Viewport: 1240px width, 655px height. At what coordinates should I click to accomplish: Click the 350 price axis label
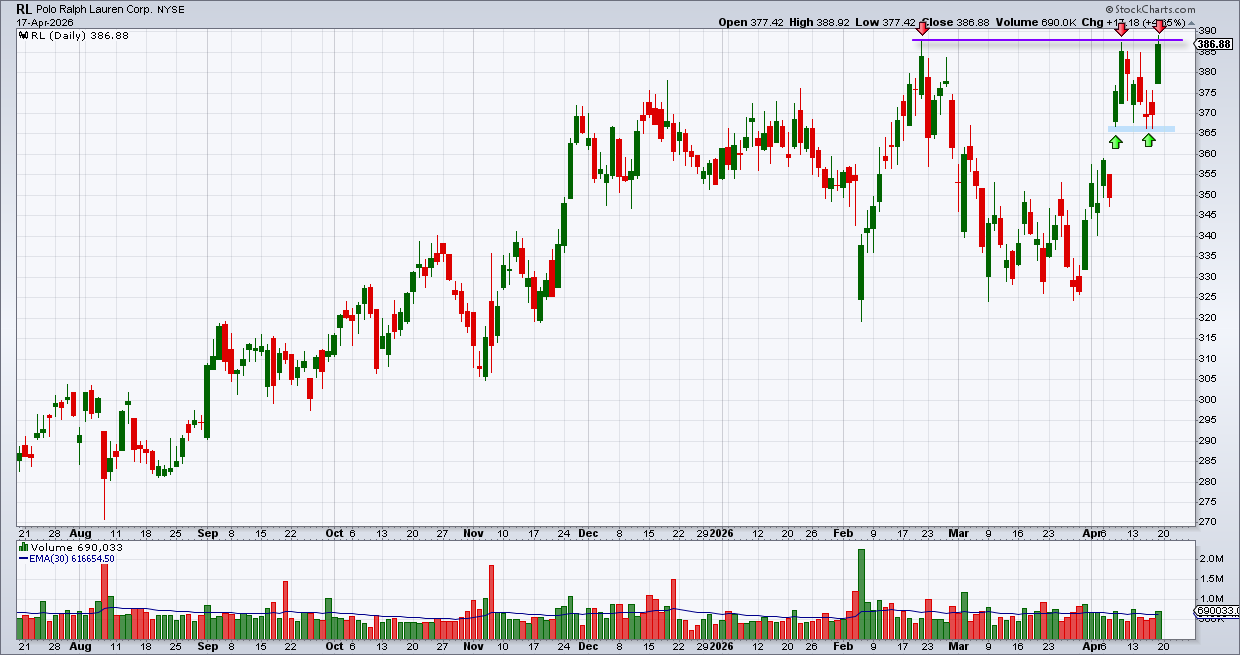click(x=1208, y=195)
